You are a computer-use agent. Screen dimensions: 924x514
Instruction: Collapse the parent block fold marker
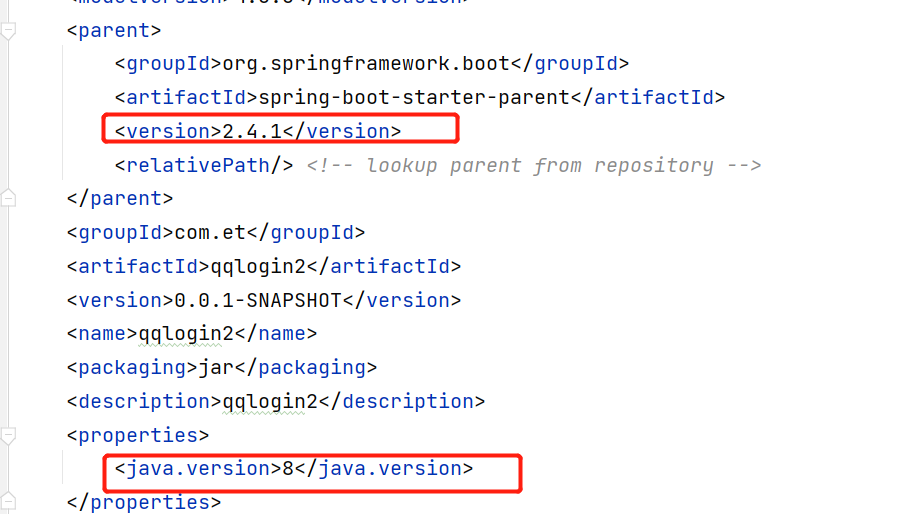point(8,31)
